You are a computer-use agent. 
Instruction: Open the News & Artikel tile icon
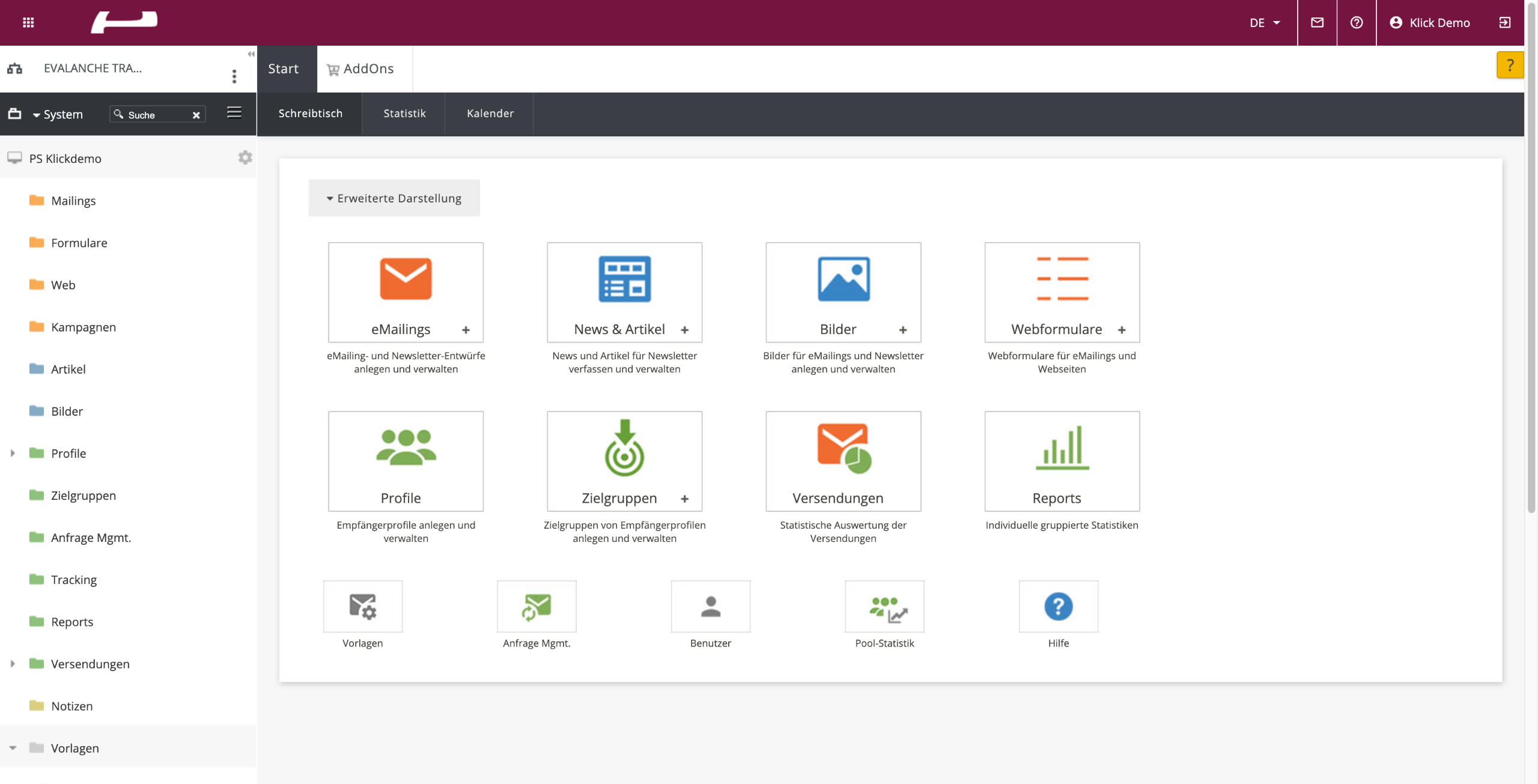(x=624, y=279)
